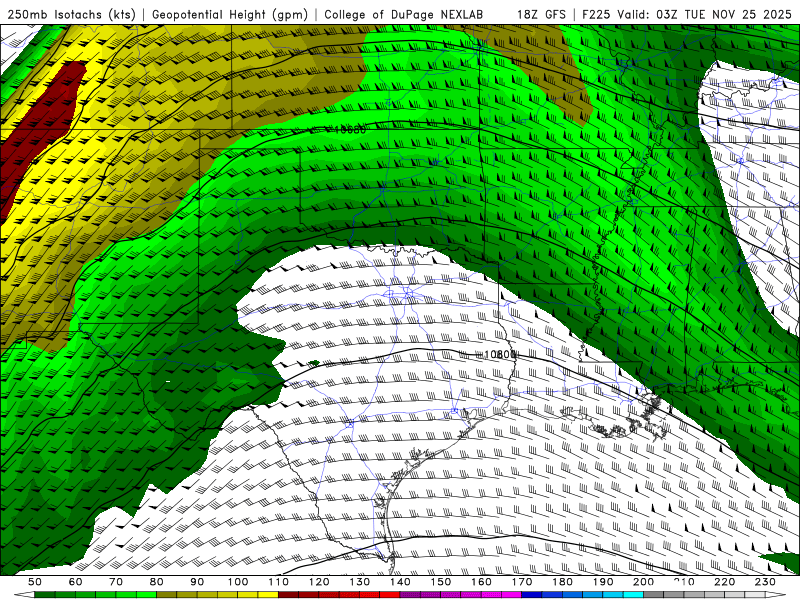This screenshot has height=600, width=800.
Task: Click the 170 value on the color scale
Action: tap(521, 582)
